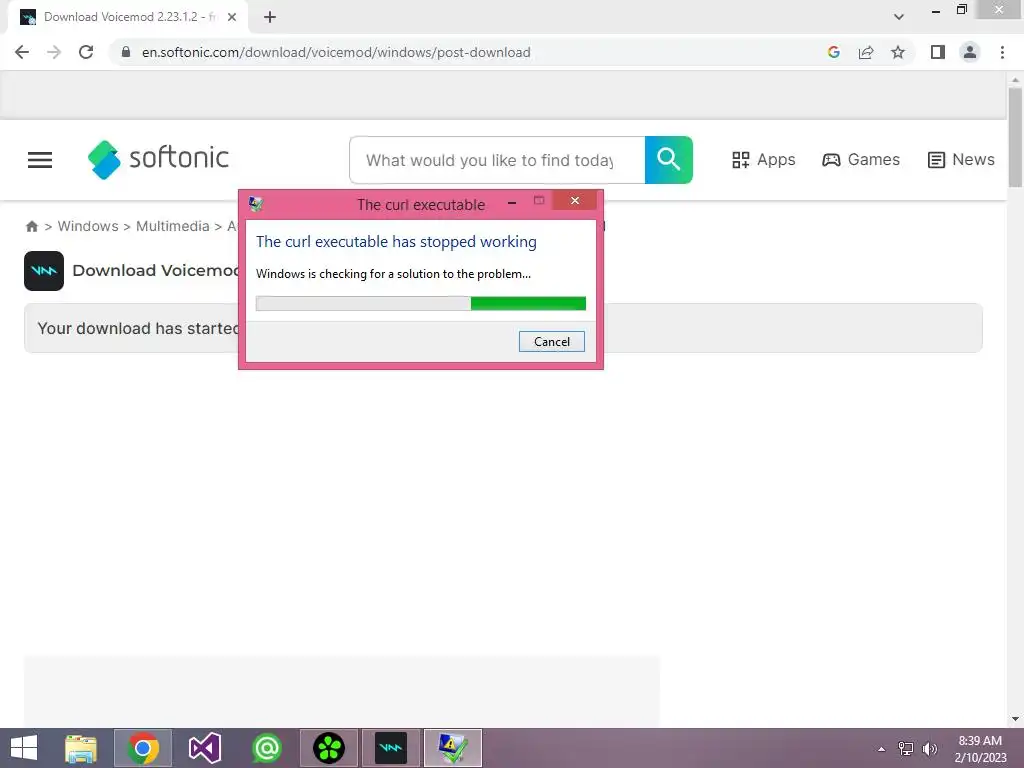Click the address bar URL
The width and height of the screenshot is (1024, 768).
click(336, 52)
